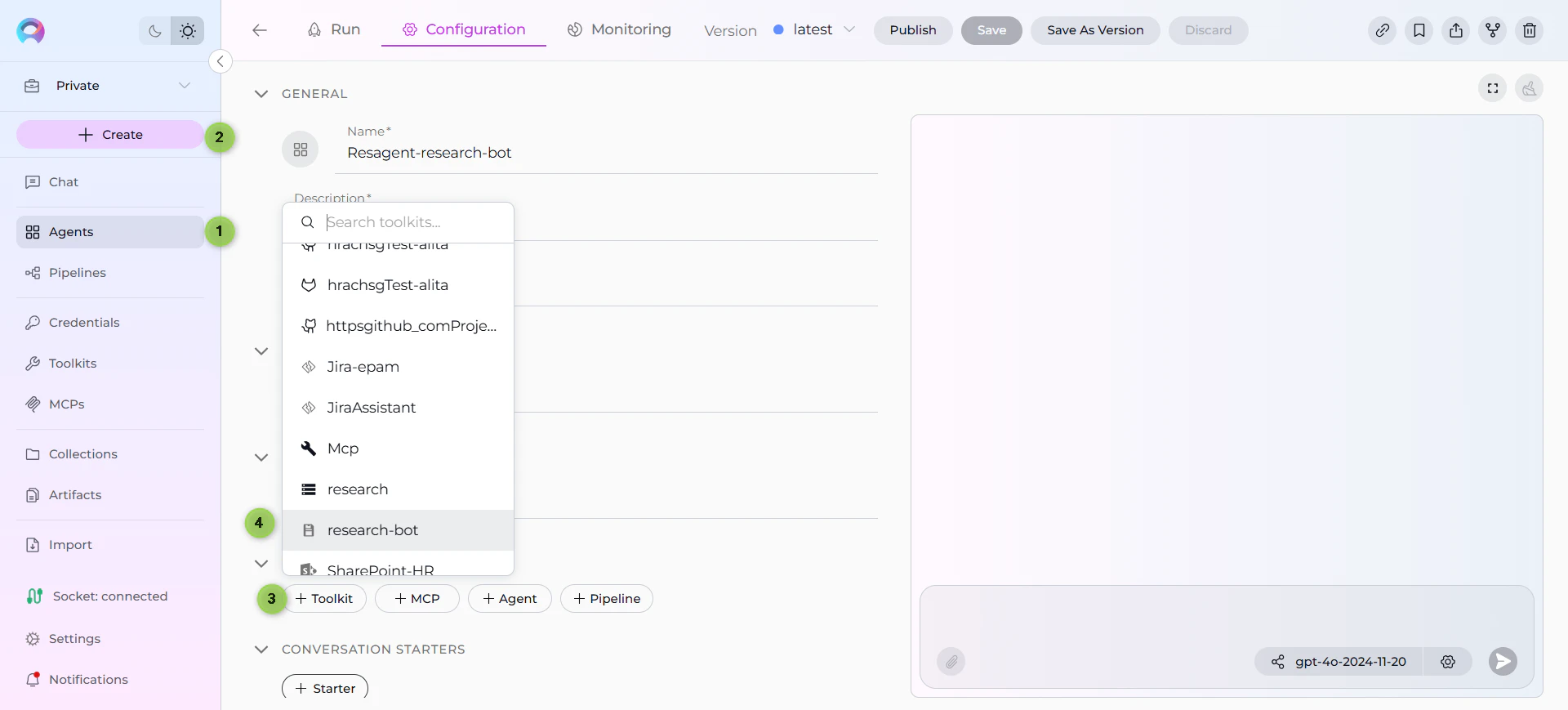
Task: Click Save As Version button
Action: tap(1095, 30)
